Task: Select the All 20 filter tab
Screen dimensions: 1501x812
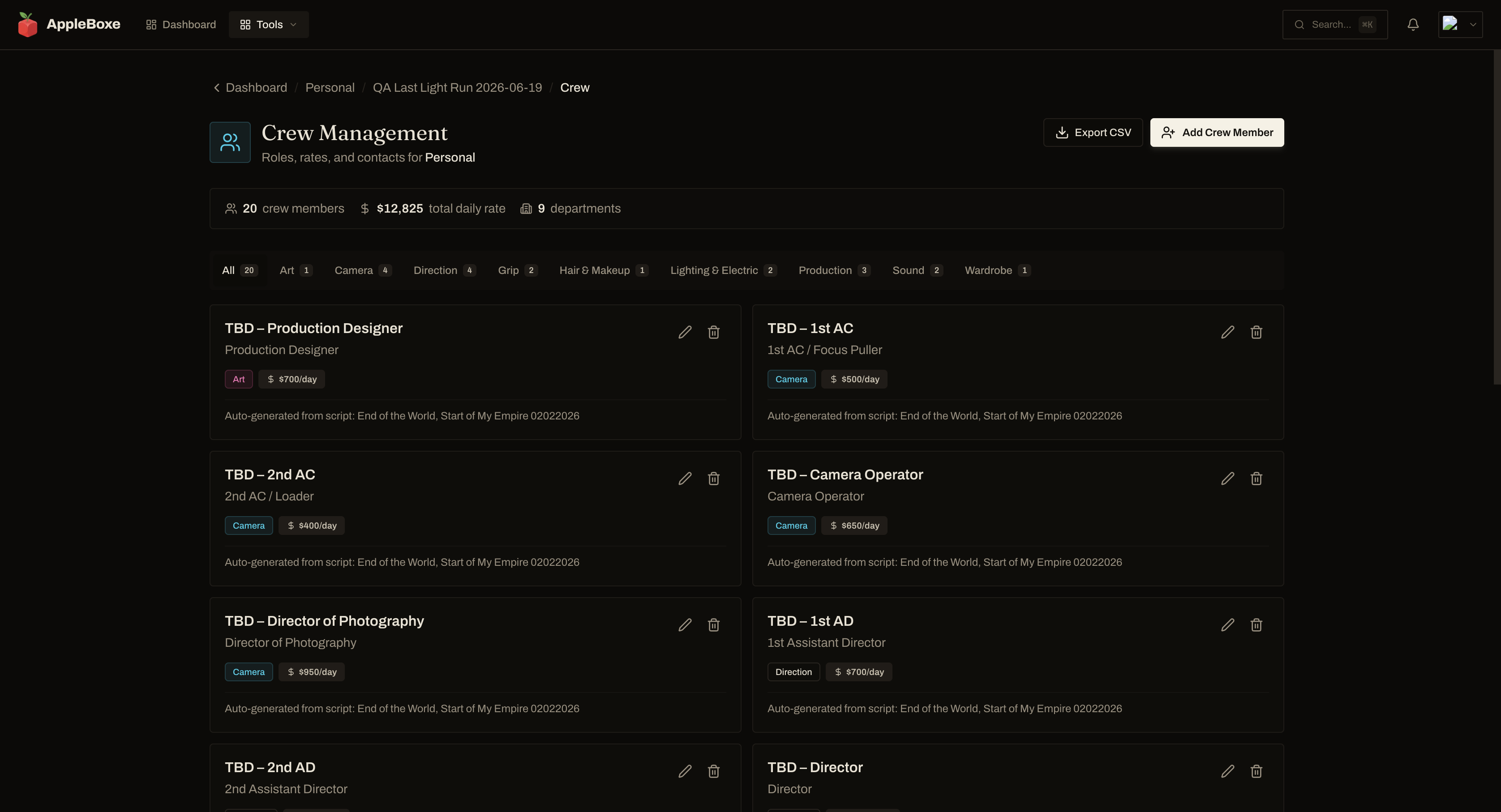Action: pos(239,270)
